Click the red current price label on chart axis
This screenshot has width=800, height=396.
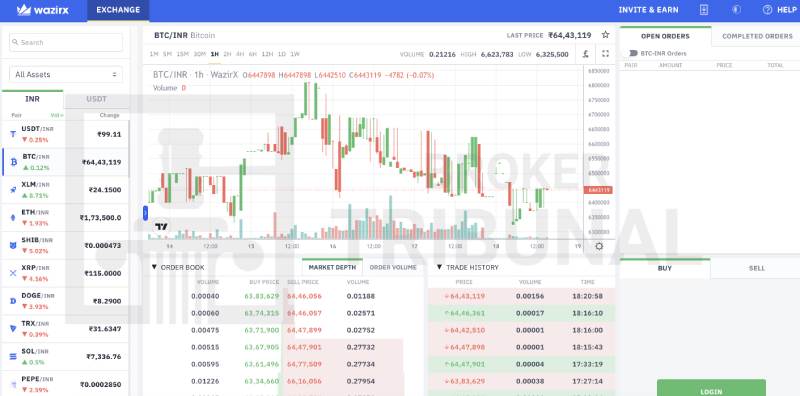tap(598, 190)
